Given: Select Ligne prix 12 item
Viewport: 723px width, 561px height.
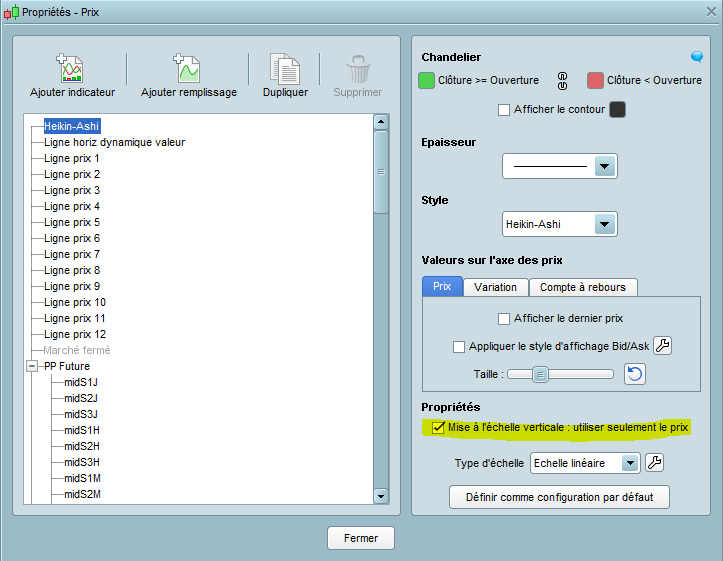Looking at the screenshot, I should (75, 334).
